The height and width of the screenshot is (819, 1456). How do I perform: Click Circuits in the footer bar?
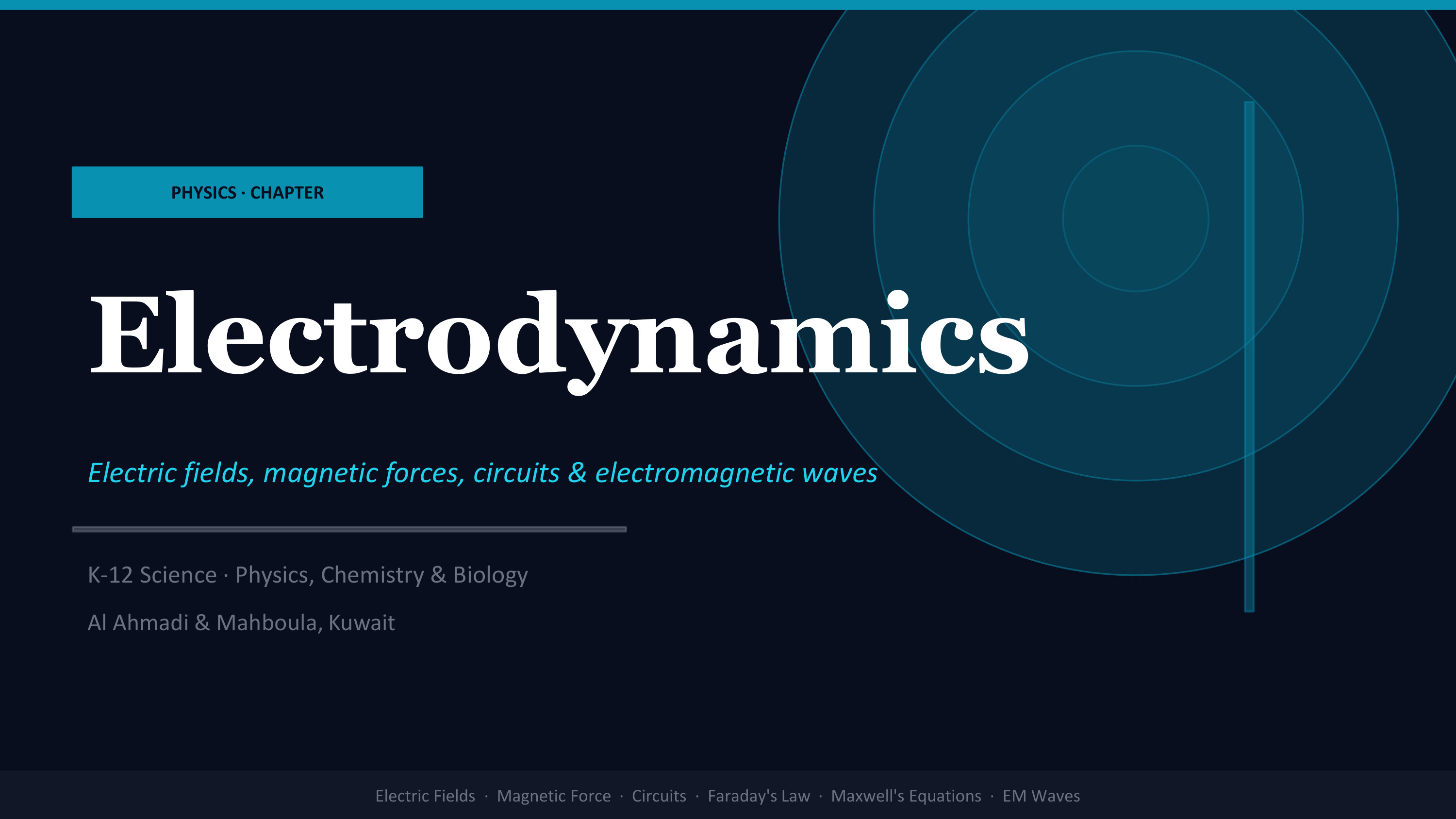click(659, 796)
